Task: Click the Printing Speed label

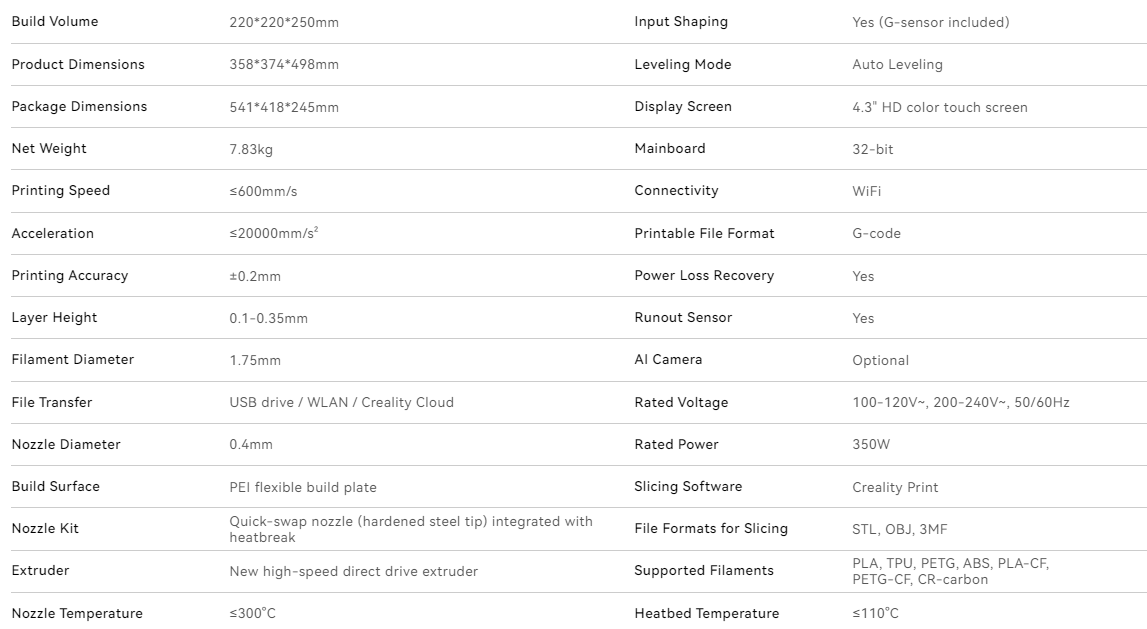Action: tap(61, 191)
